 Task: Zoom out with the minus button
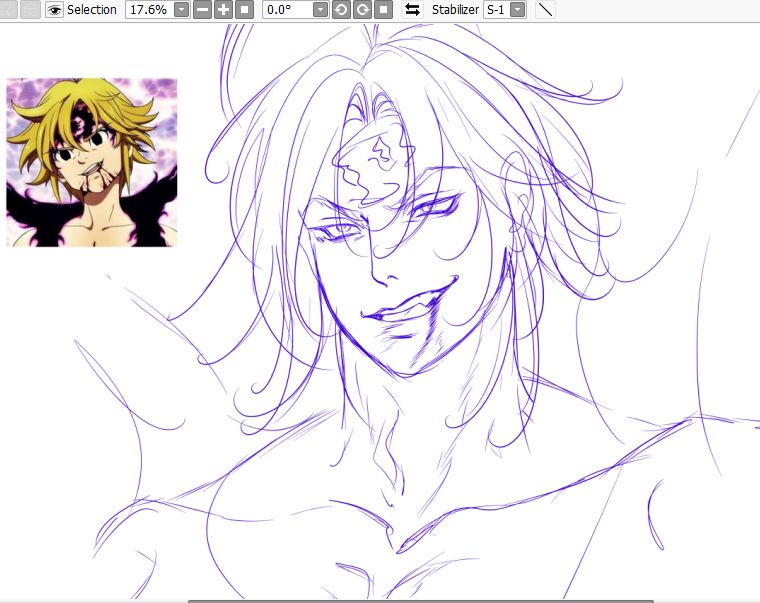click(203, 10)
